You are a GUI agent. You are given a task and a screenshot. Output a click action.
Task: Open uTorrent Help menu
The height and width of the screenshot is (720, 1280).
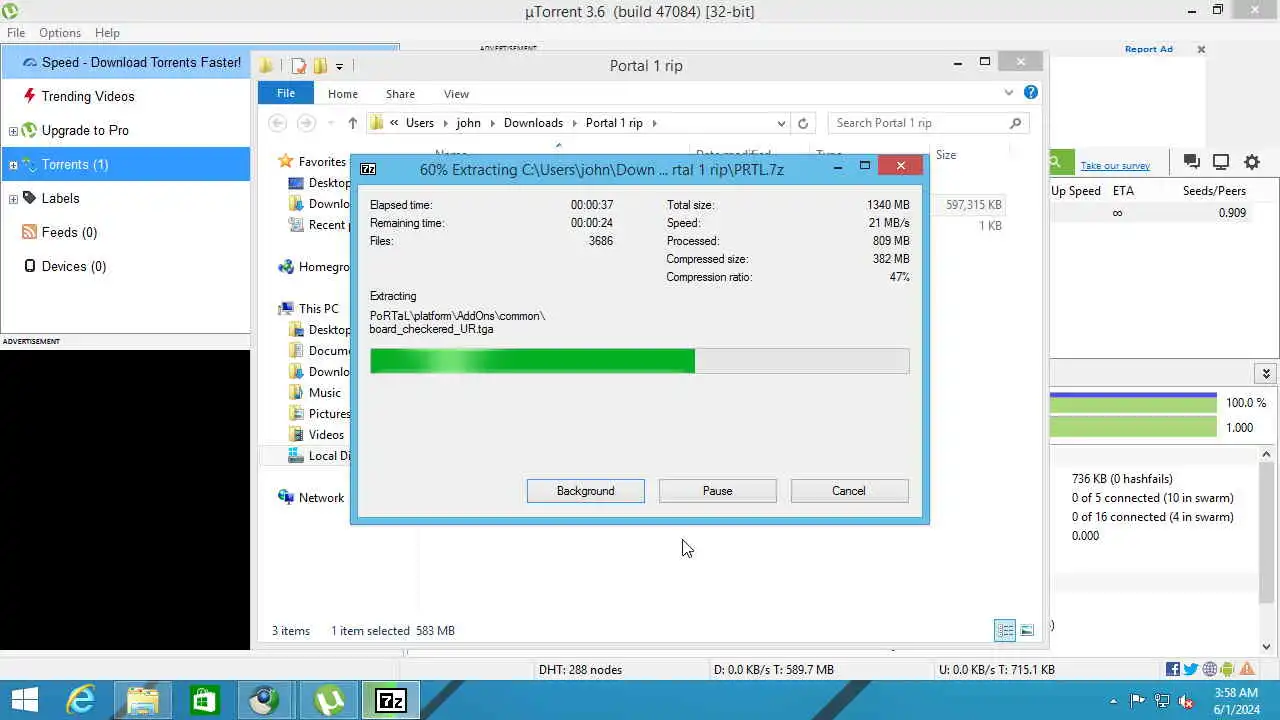coord(107,33)
